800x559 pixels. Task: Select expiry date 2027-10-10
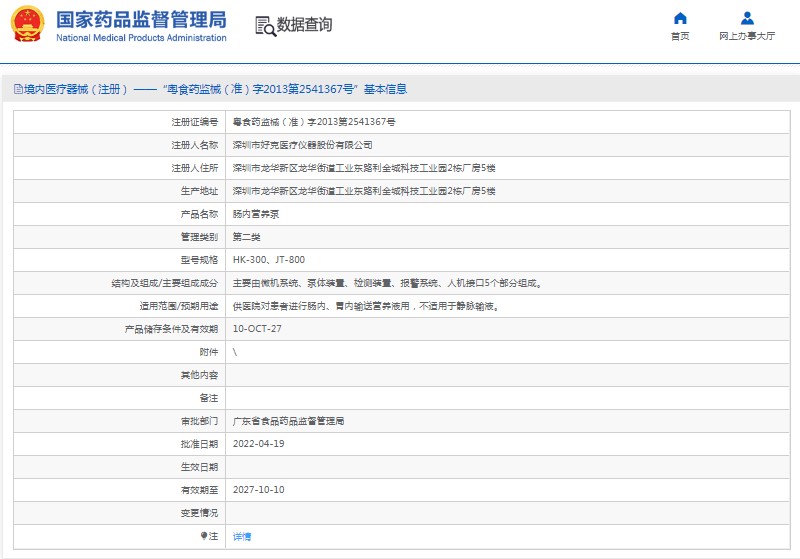(x=259, y=490)
